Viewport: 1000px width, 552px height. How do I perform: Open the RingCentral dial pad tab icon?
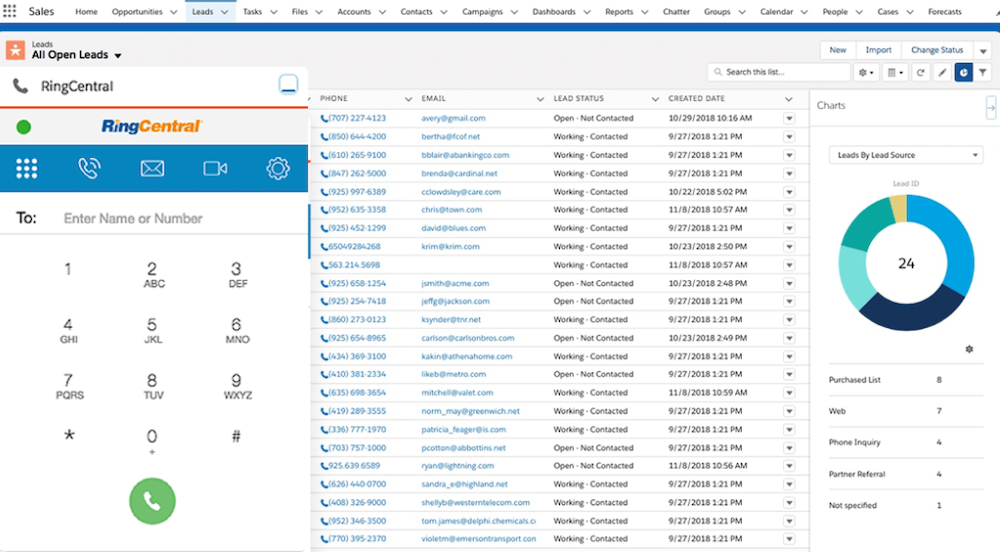[27, 168]
